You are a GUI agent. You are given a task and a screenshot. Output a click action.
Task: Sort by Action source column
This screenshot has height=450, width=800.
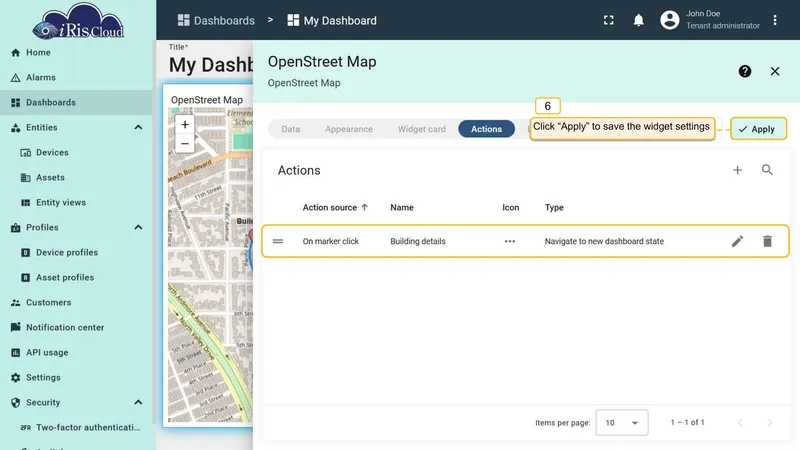click(335, 208)
